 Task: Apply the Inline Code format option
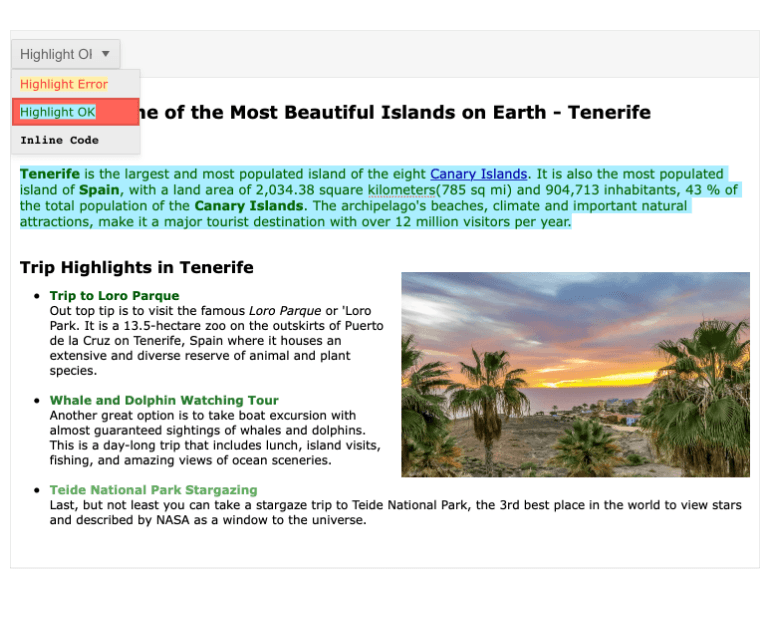(x=59, y=140)
